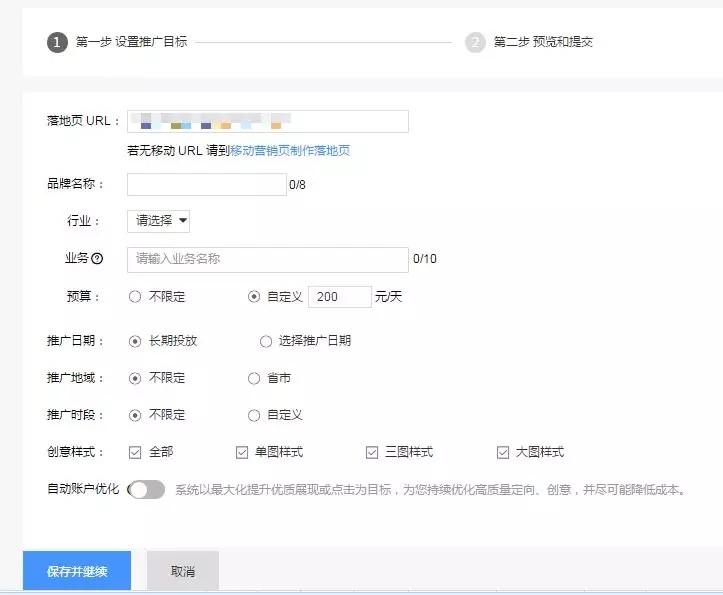Click 取消 button
The image size is (723, 595).
pyautogui.click(x=183, y=571)
